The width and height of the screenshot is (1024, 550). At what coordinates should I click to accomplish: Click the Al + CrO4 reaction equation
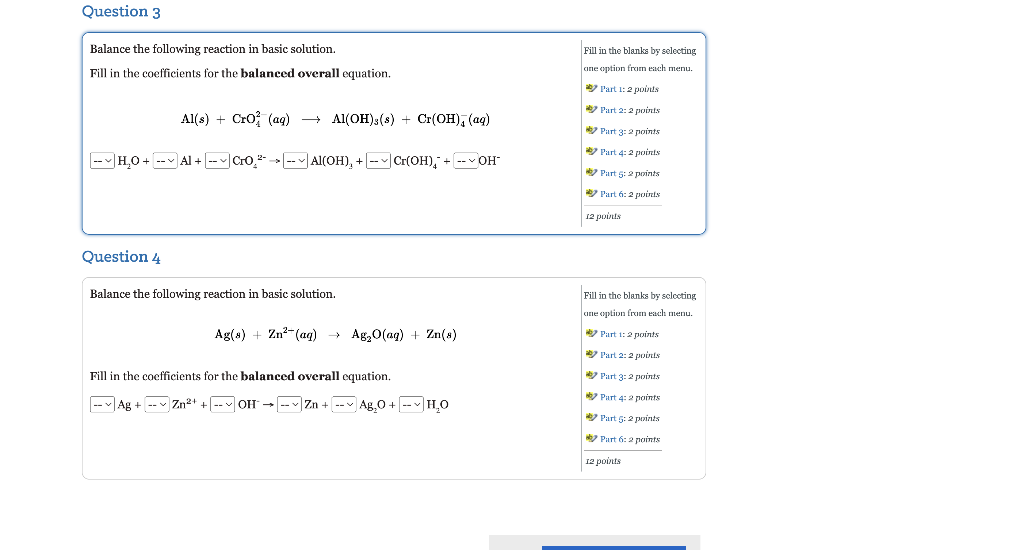click(335, 119)
